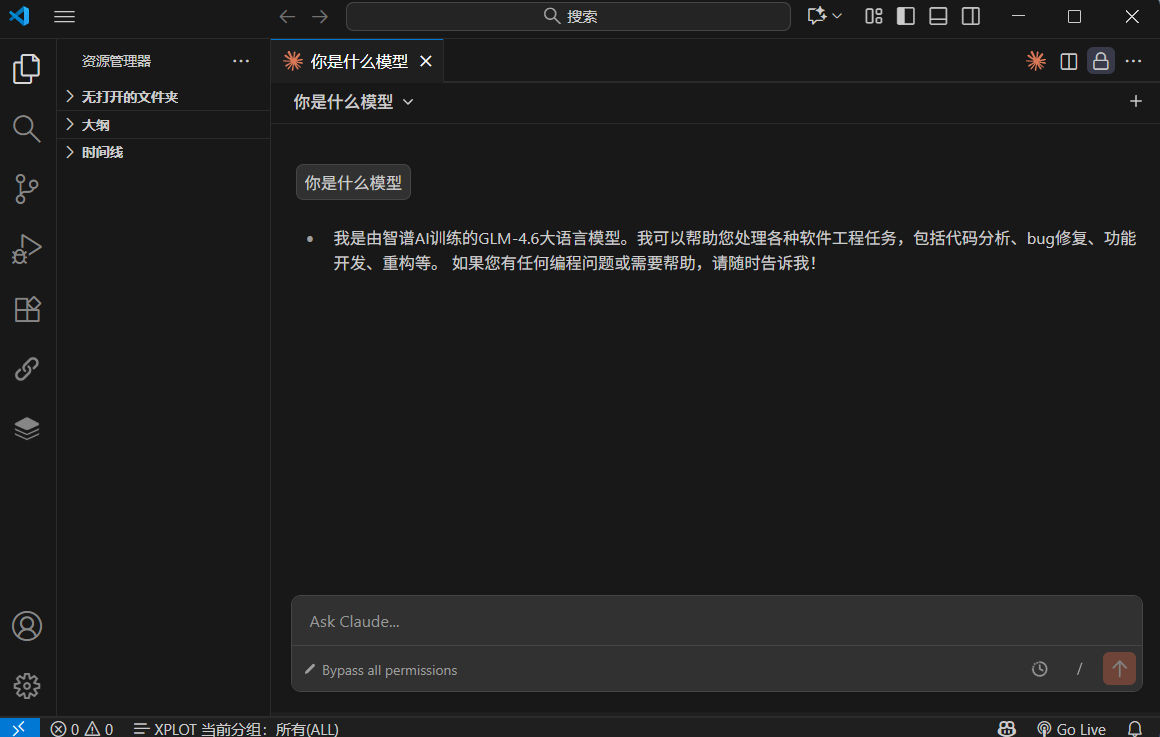1160x737 pixels.
Task: Toggle the primary side bar visibility
Action: (x=906, y=16)
